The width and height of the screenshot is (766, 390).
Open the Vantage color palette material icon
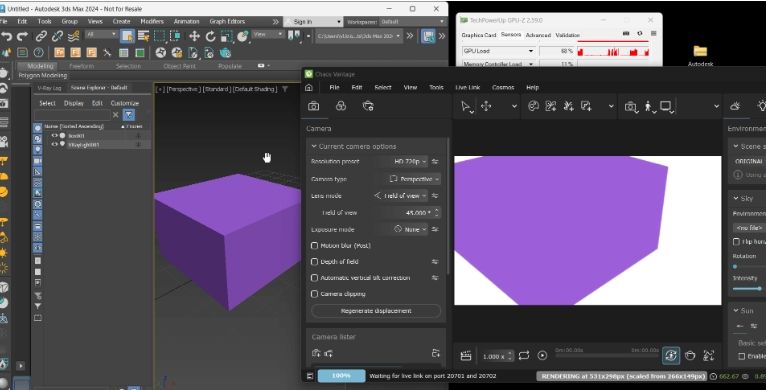pyautogui.click(x=533, y=106)
